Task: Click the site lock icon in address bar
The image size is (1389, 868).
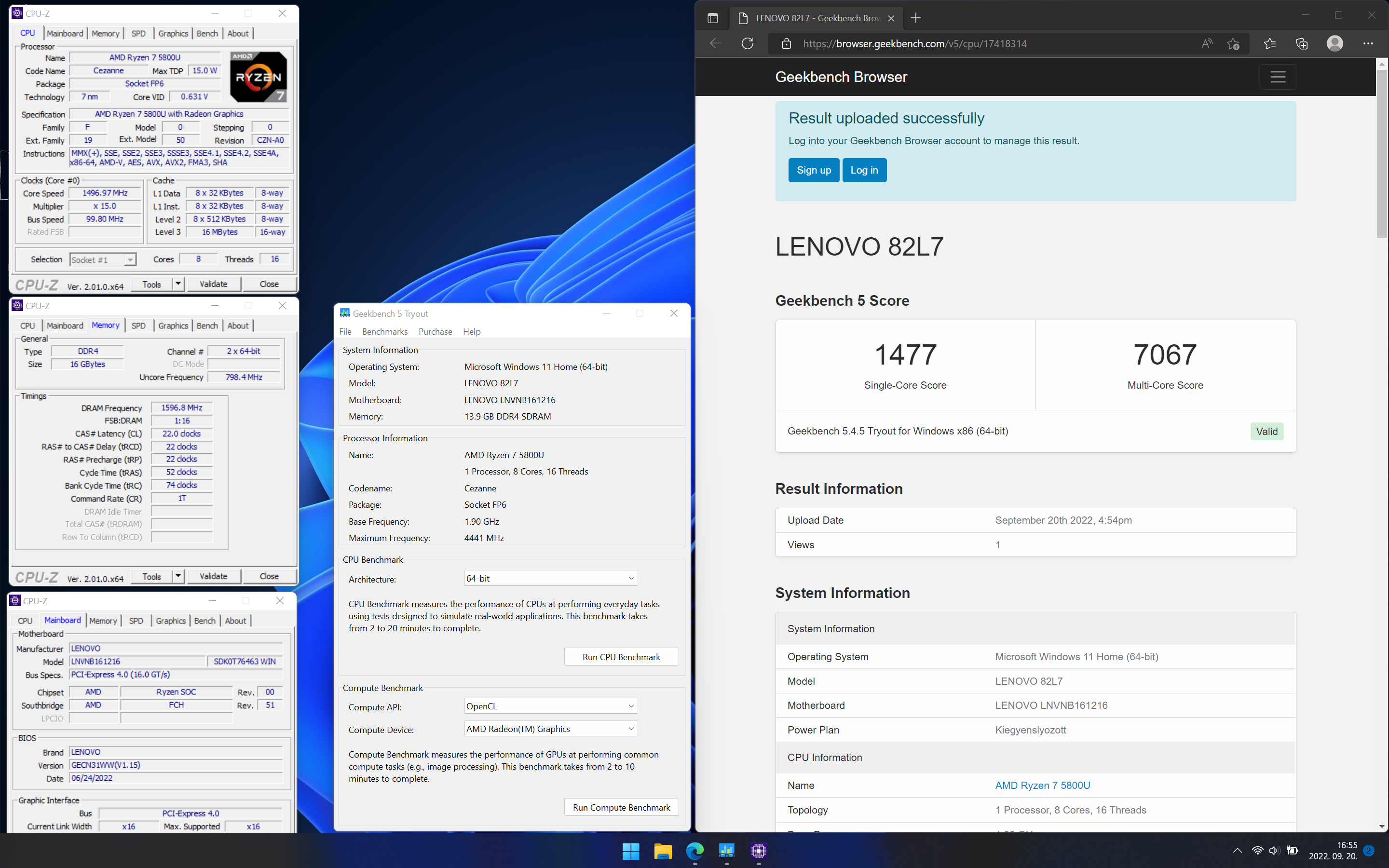Action: (x=787, y=43)
